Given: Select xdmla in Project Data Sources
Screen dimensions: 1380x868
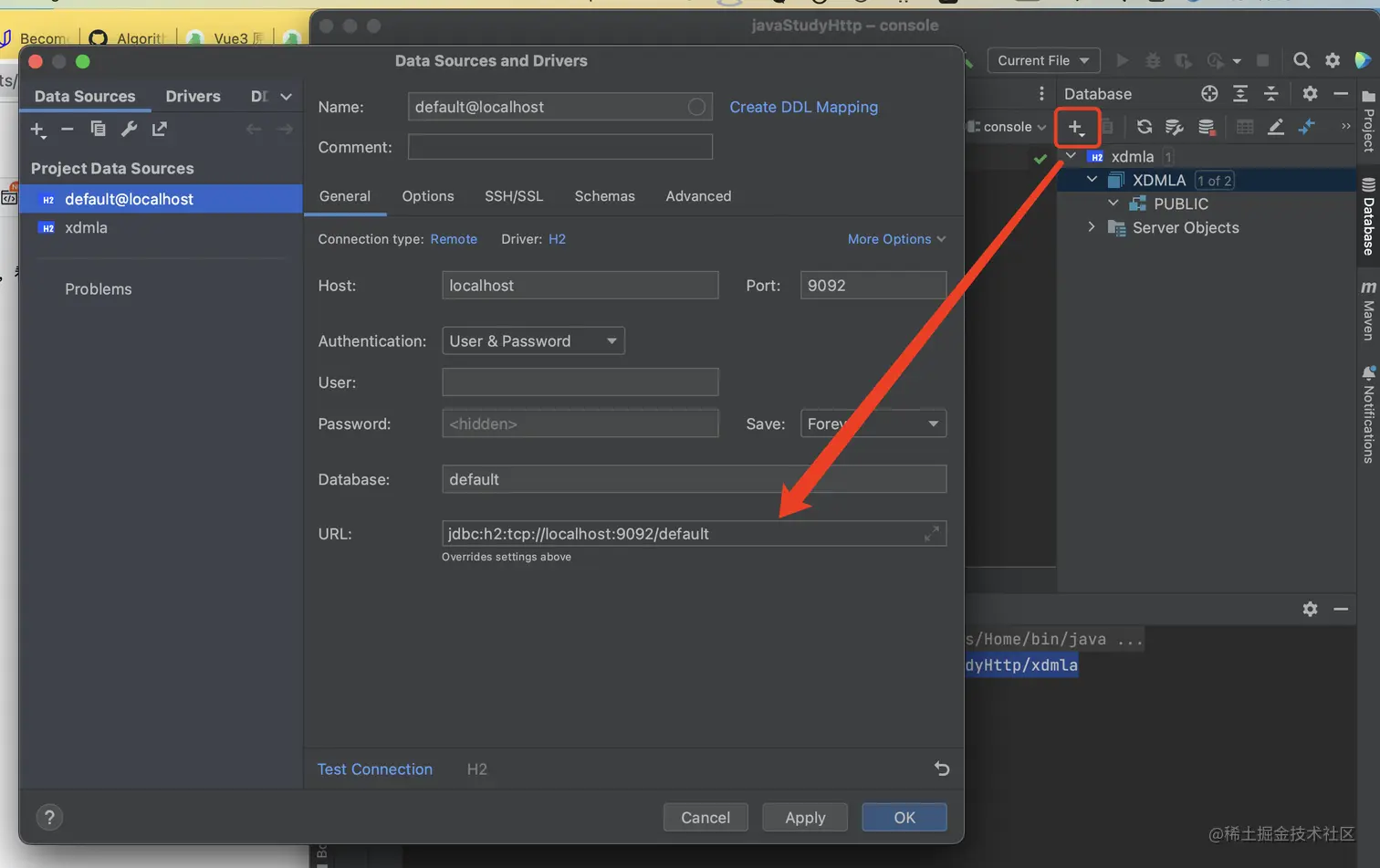Looking at the screenshot, I should coord(162,228).
